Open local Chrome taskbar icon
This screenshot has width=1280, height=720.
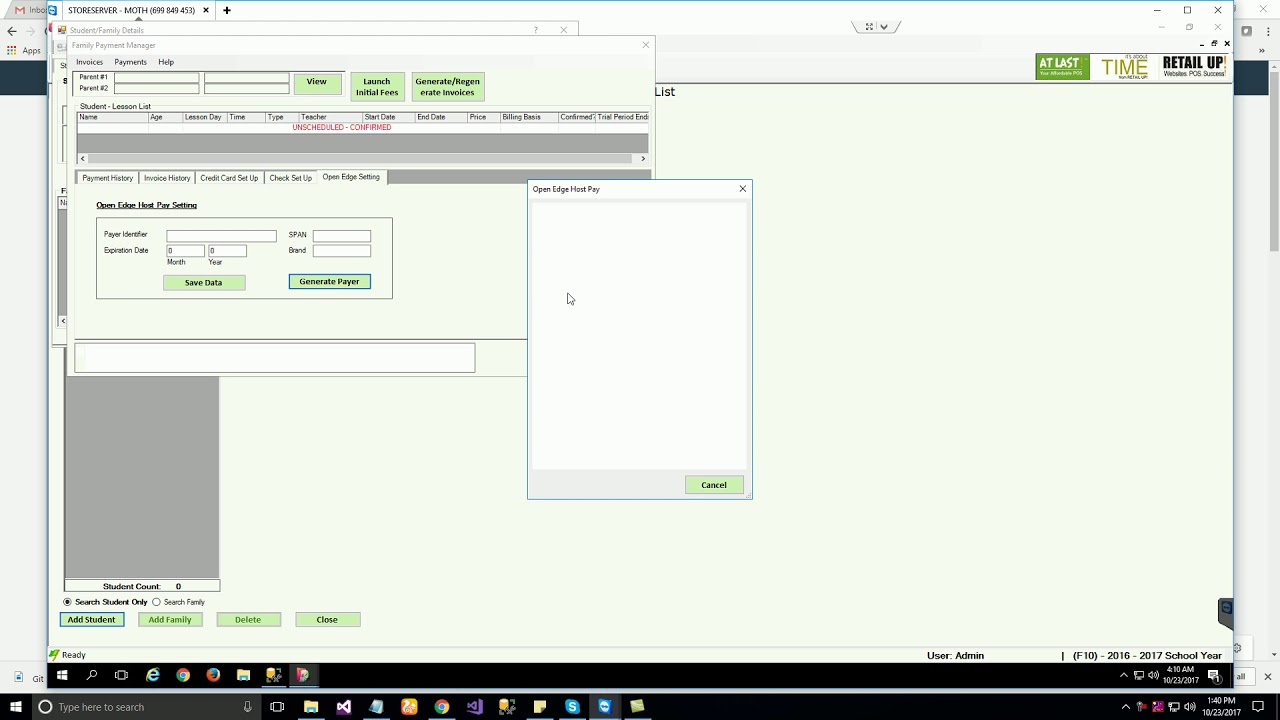point(441,707)
